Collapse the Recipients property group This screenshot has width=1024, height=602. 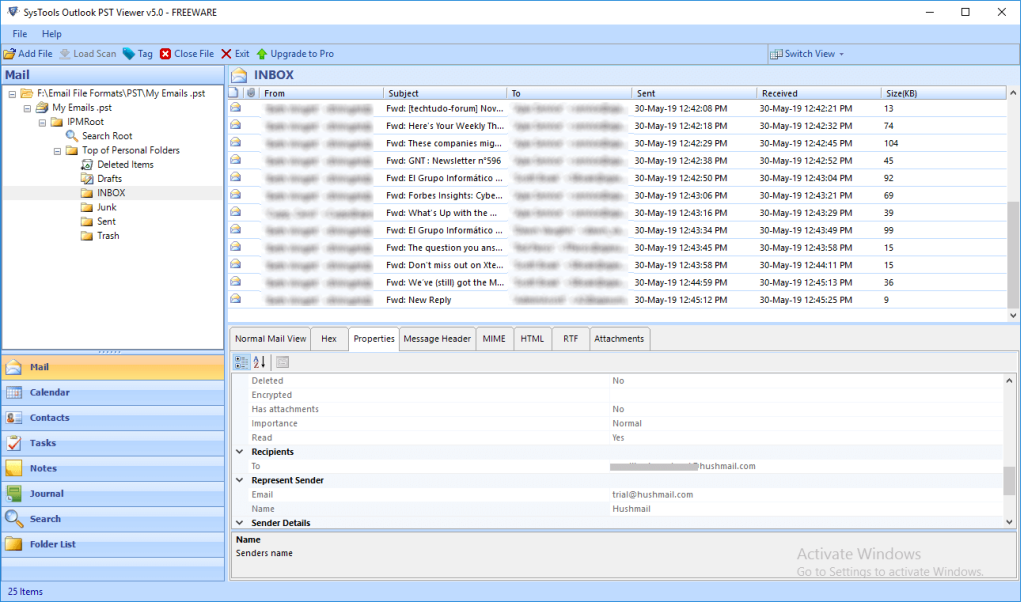240,452
